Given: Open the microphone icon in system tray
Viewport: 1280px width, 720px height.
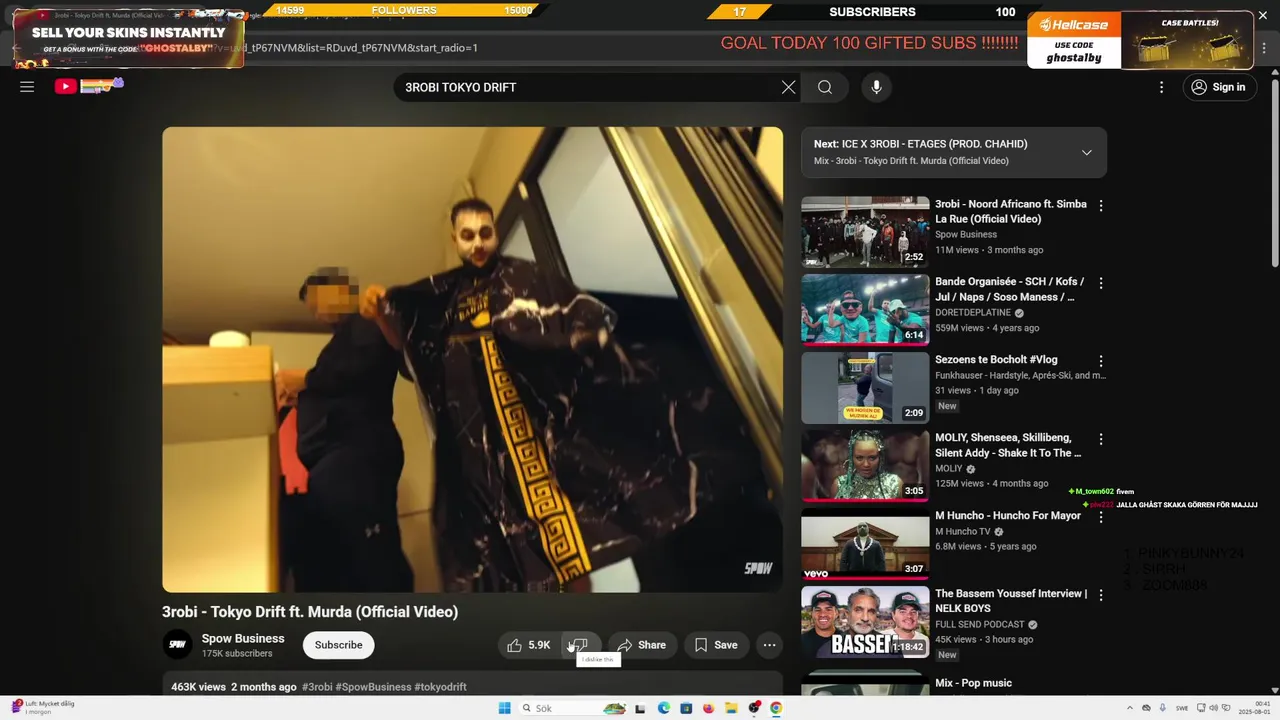Looking at the screenshot, I should point(1162,708).
